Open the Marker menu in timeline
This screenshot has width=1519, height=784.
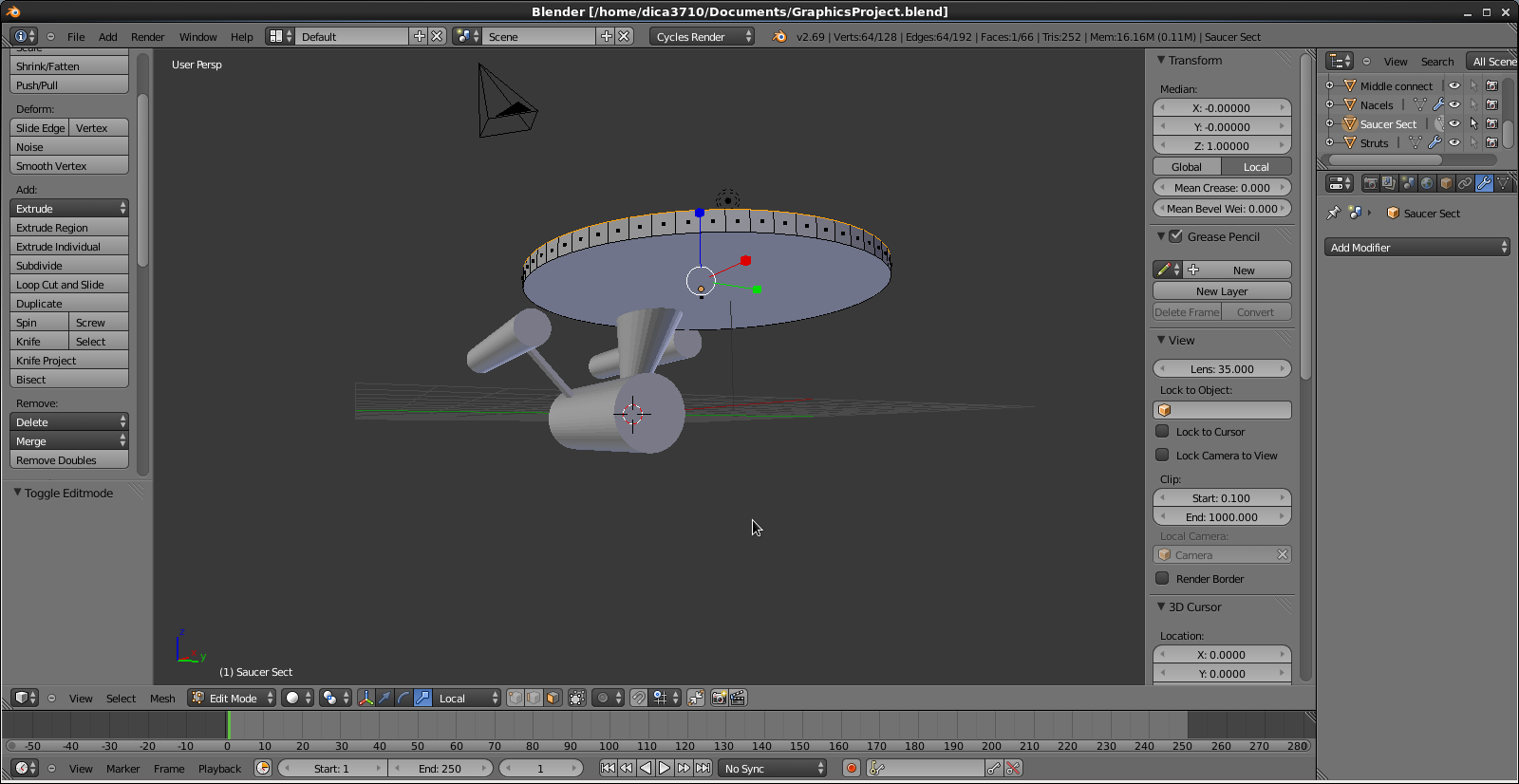tap(122, 769)
